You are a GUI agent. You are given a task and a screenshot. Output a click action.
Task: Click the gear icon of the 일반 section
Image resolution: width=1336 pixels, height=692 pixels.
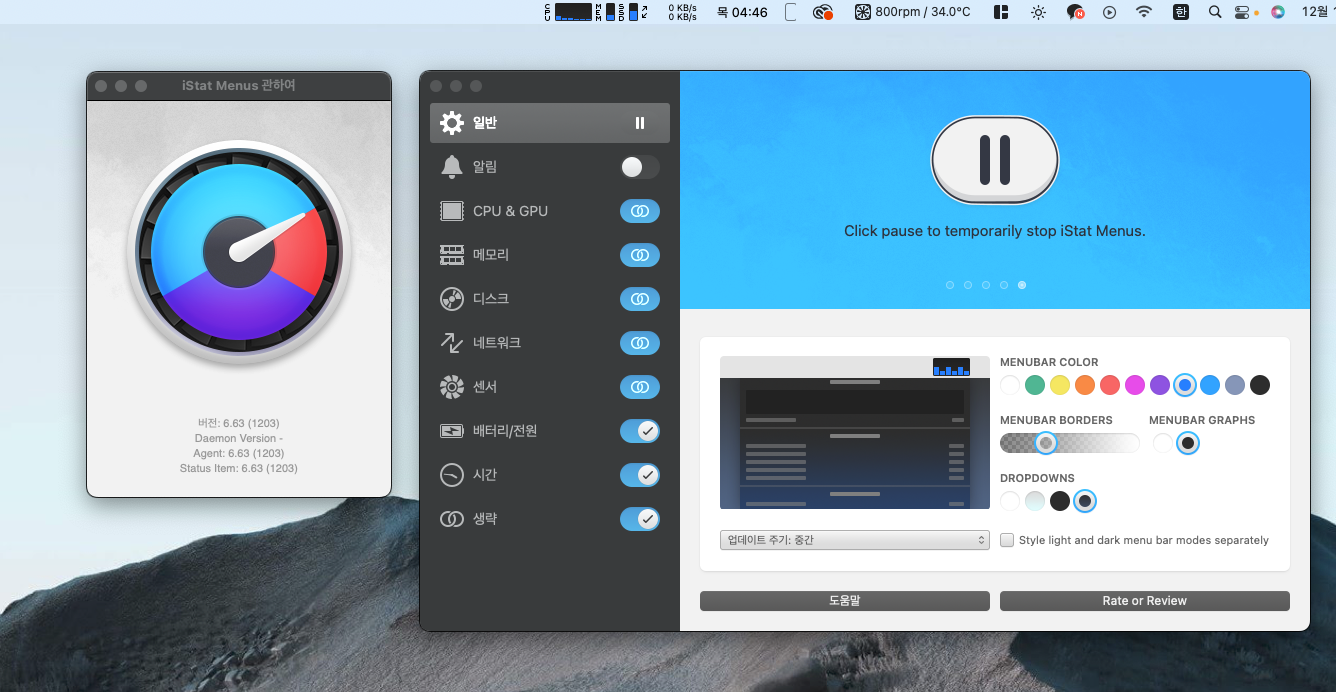pyautogui.click(x=452, y=123)
